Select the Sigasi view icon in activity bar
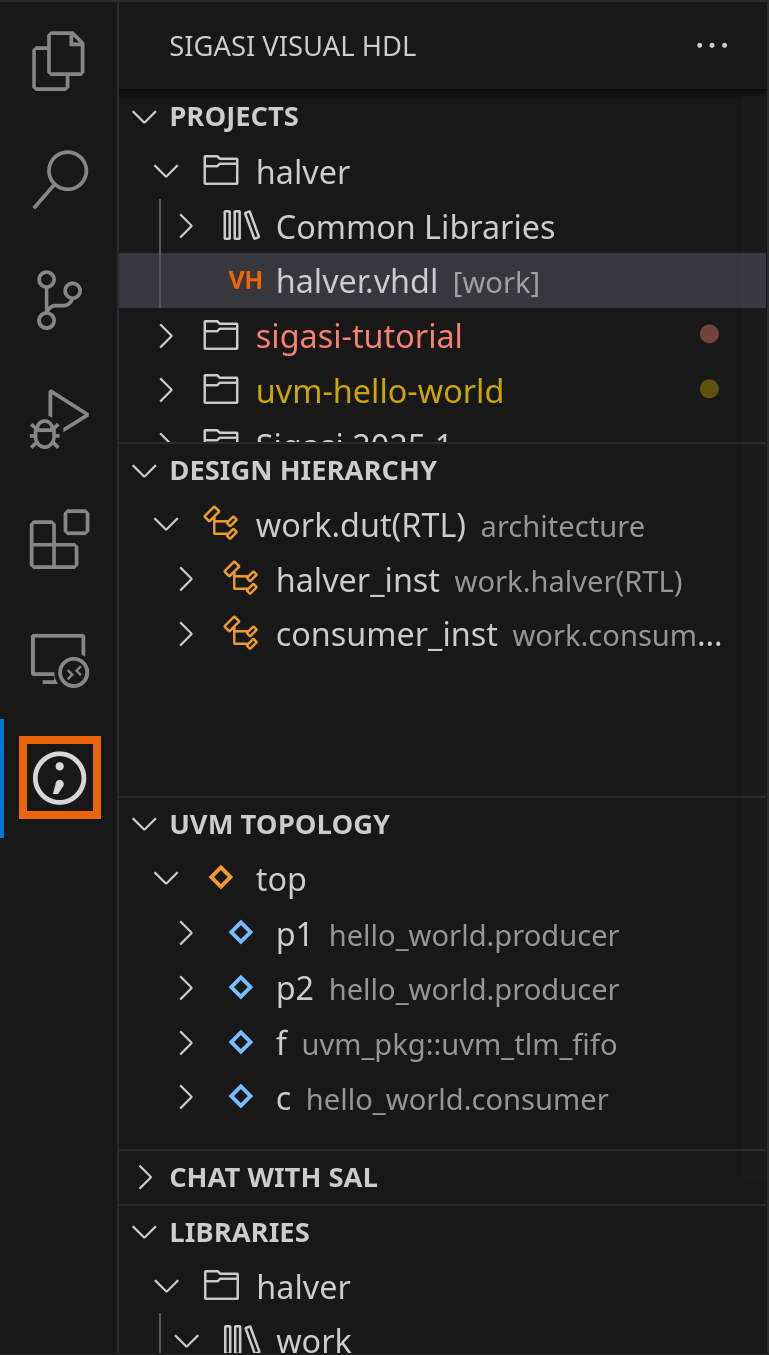The width and height of the screenshot is (769, 1355). click(59, 777)
